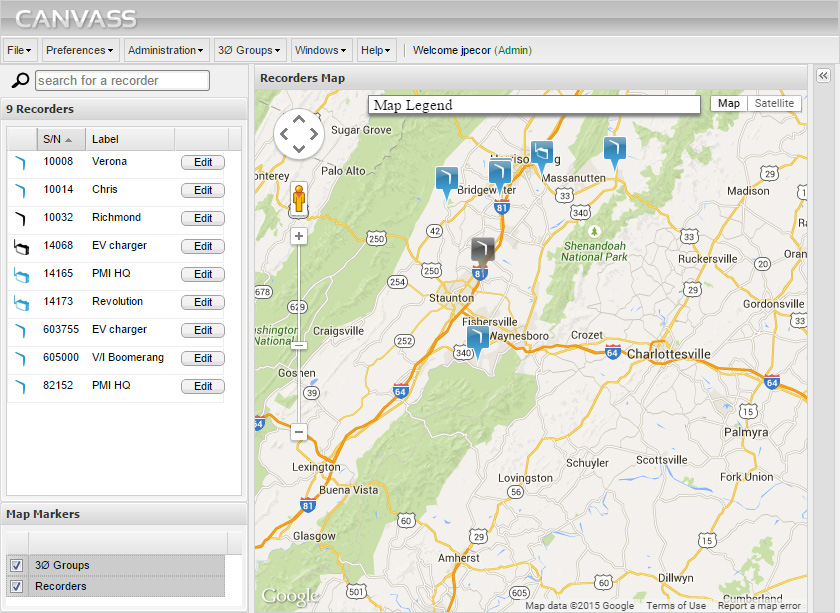Disable the Recorders map markers checkbox

[16, 589]
